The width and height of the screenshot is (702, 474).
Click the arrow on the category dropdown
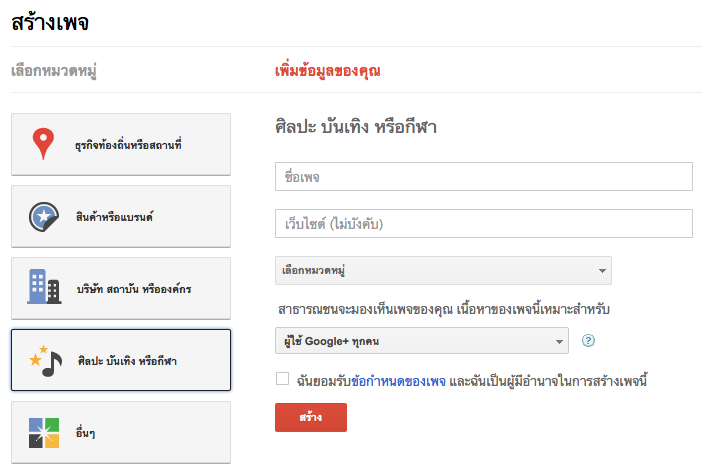point(602,271)
